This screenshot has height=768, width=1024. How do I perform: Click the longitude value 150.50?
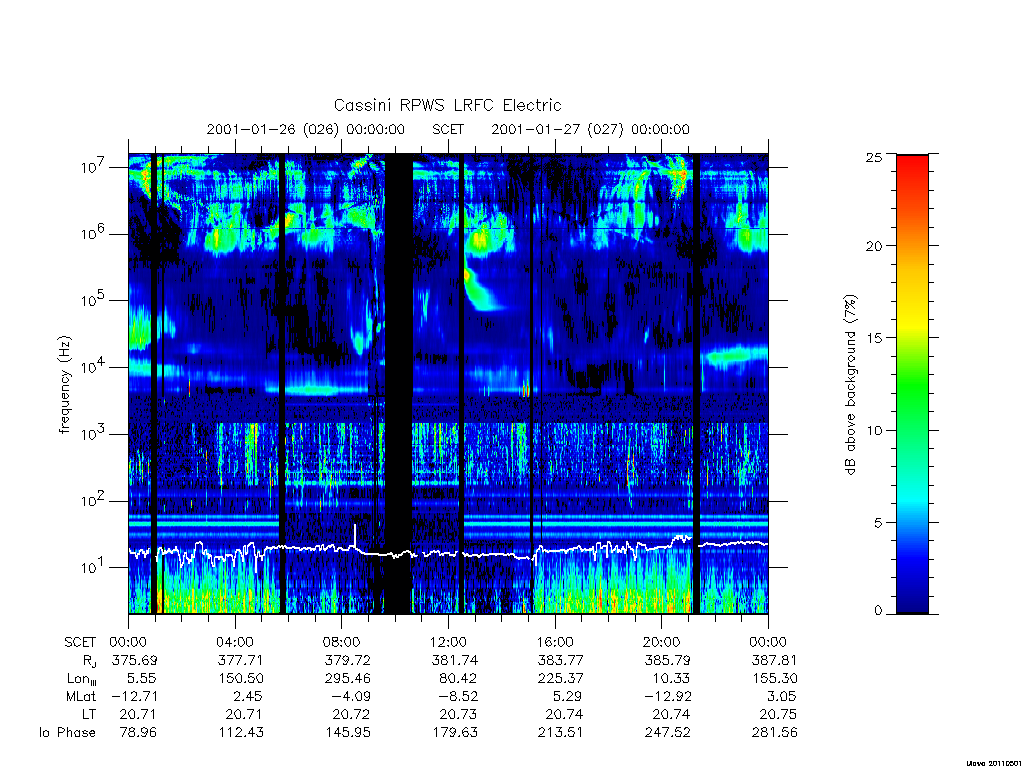241,679
